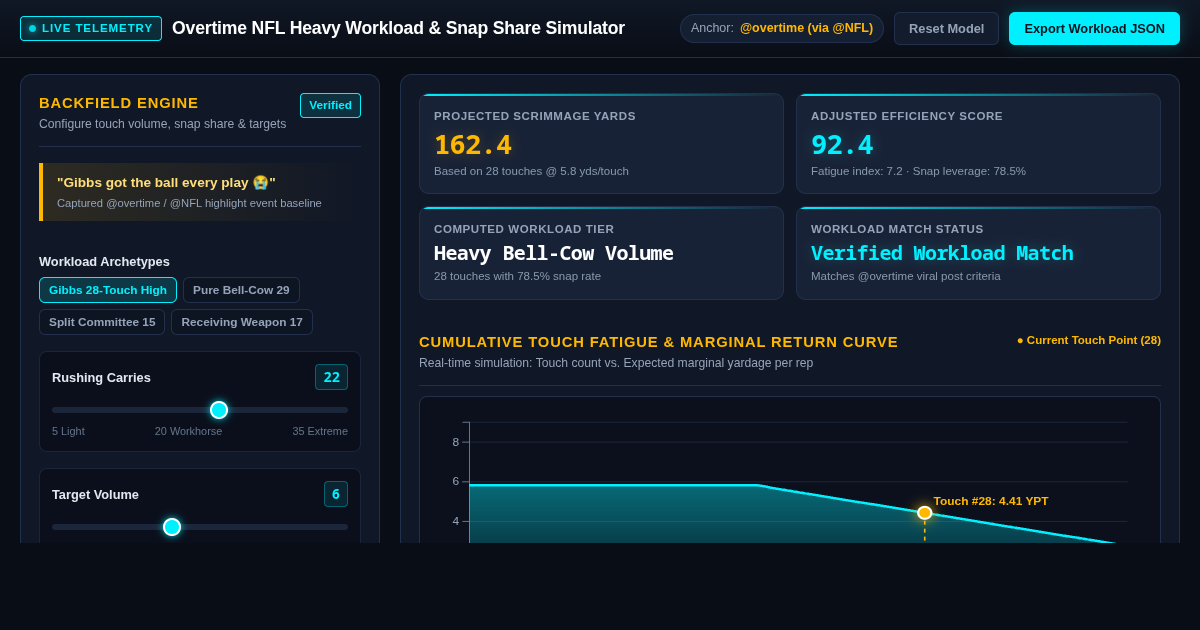Open the Projected Scrimmage Yards card
Screen dimensions: 1200x630
pyautogui.click(x=601, y=144)
